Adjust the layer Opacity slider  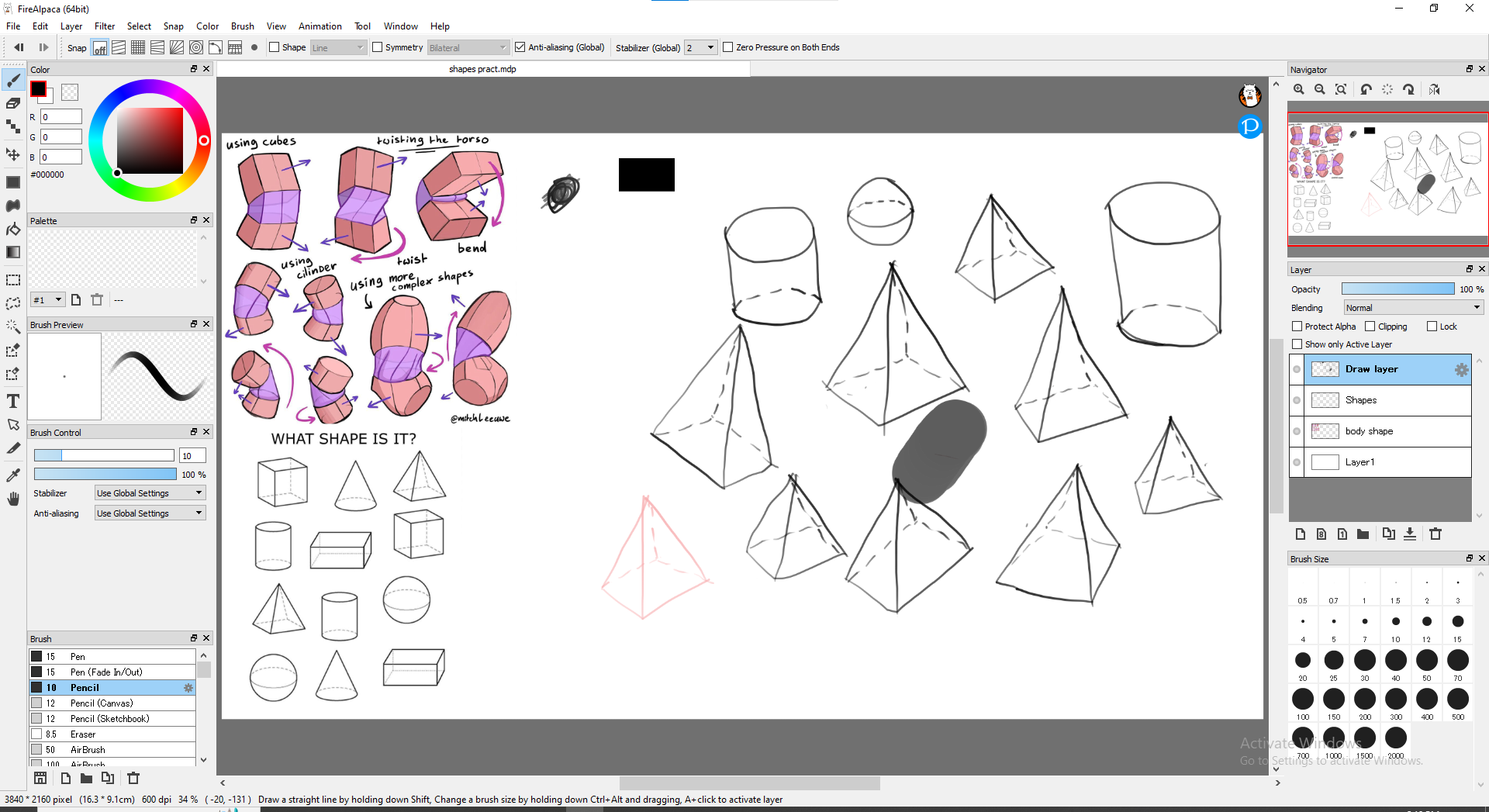(1397, 289)
